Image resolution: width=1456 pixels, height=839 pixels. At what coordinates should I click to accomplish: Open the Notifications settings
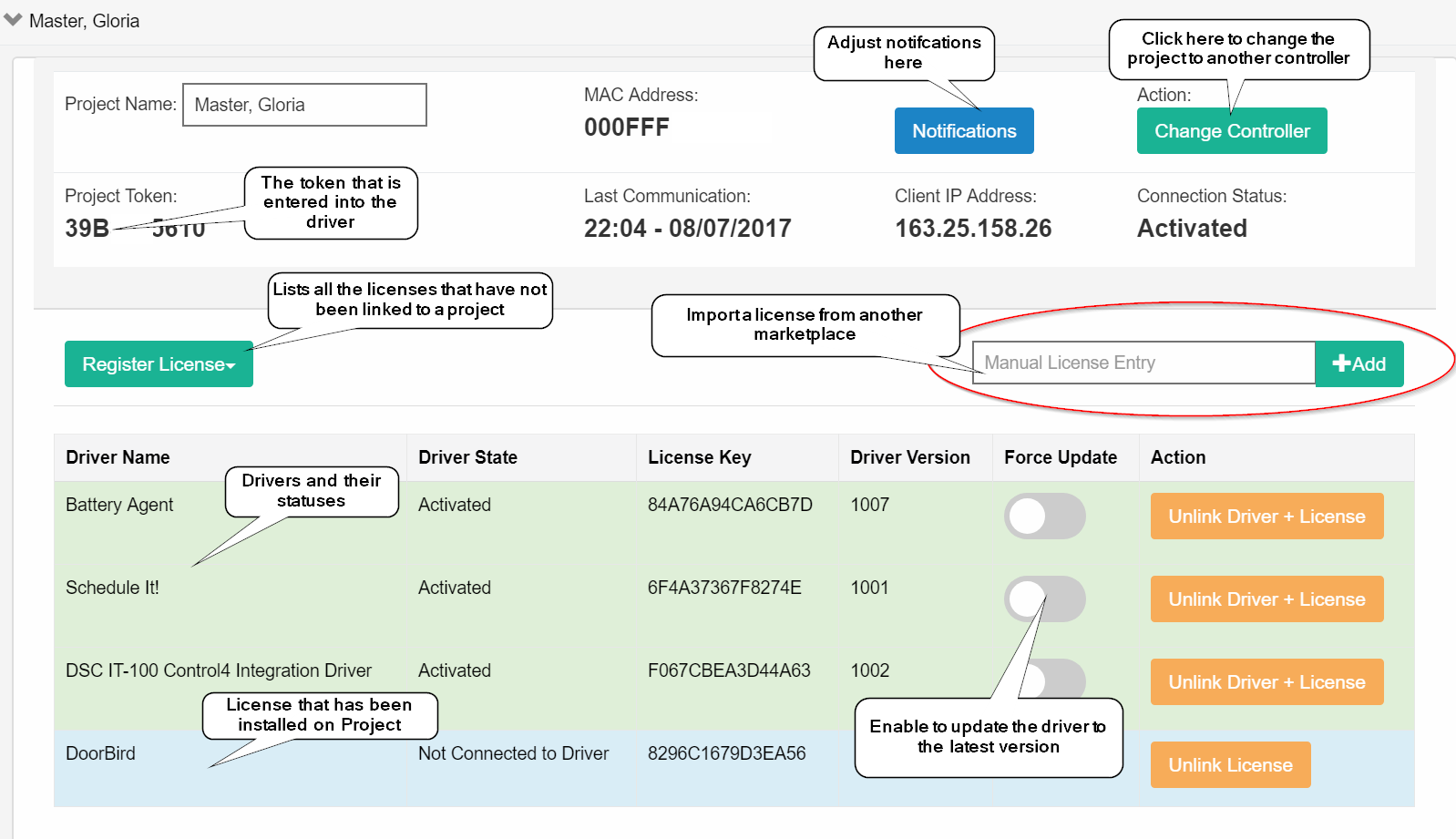click(963, 131)
